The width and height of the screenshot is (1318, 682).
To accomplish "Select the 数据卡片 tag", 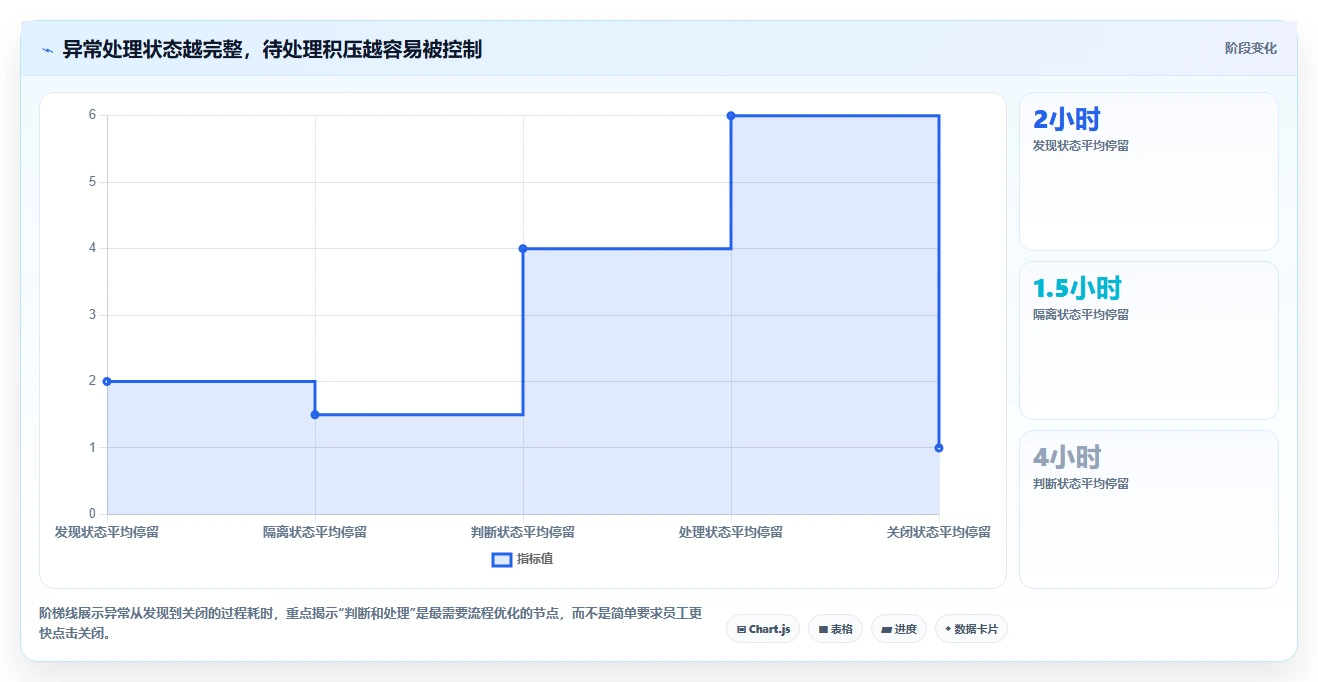I will tap(971, 629).
